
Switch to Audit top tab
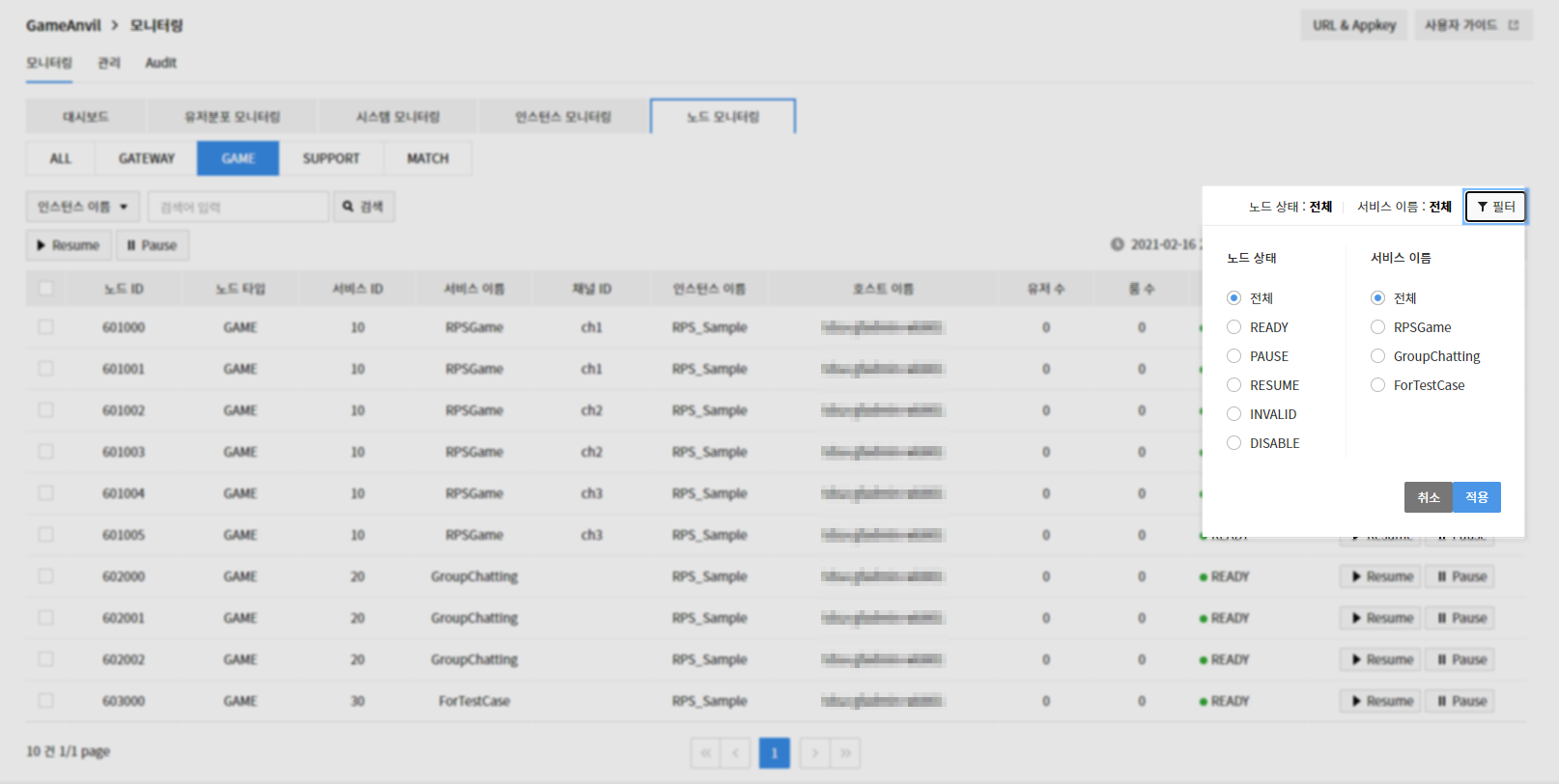(160, 63)
